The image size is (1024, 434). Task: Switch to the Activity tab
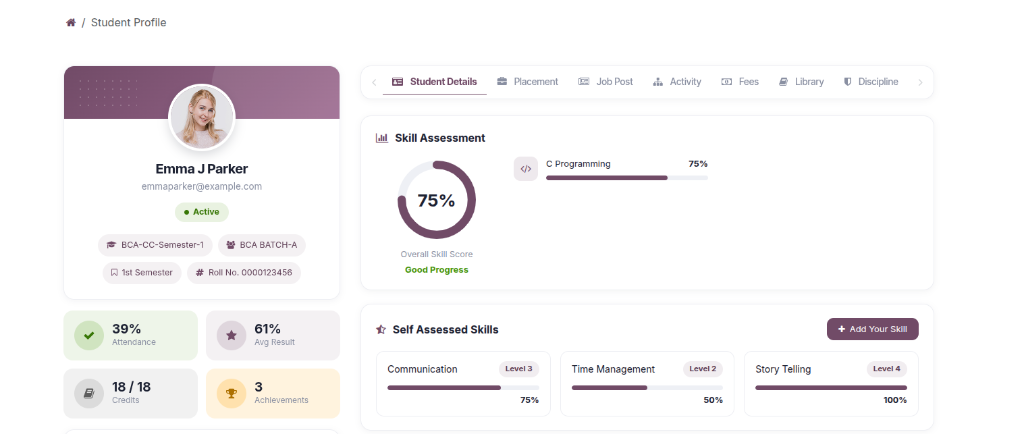677,82
